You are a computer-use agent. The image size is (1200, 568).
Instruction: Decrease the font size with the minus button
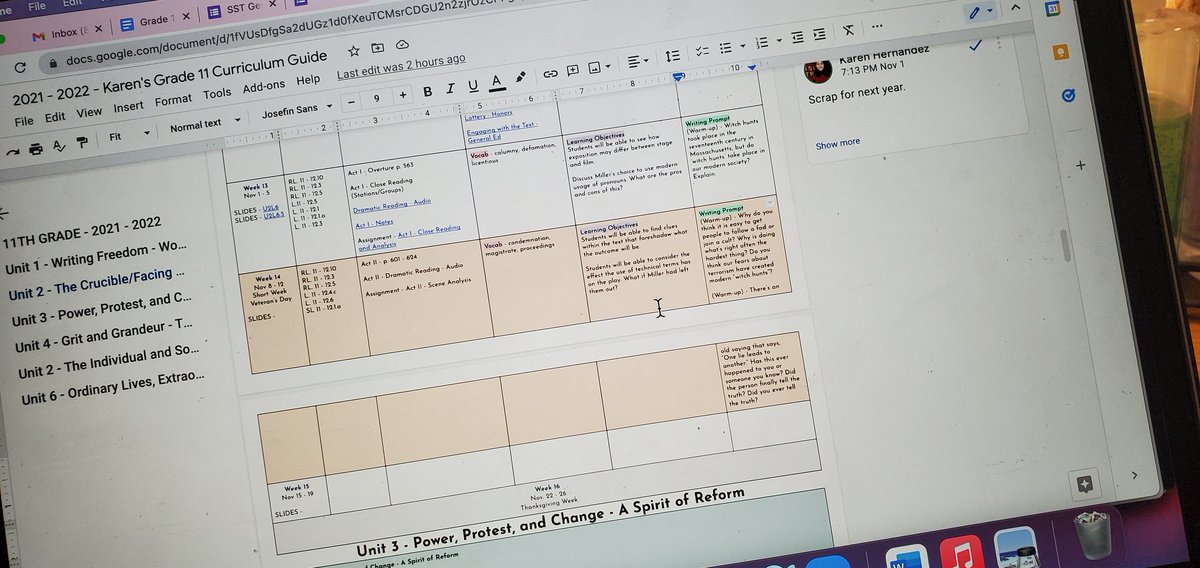pyautogui.click(x=352, y=102)
